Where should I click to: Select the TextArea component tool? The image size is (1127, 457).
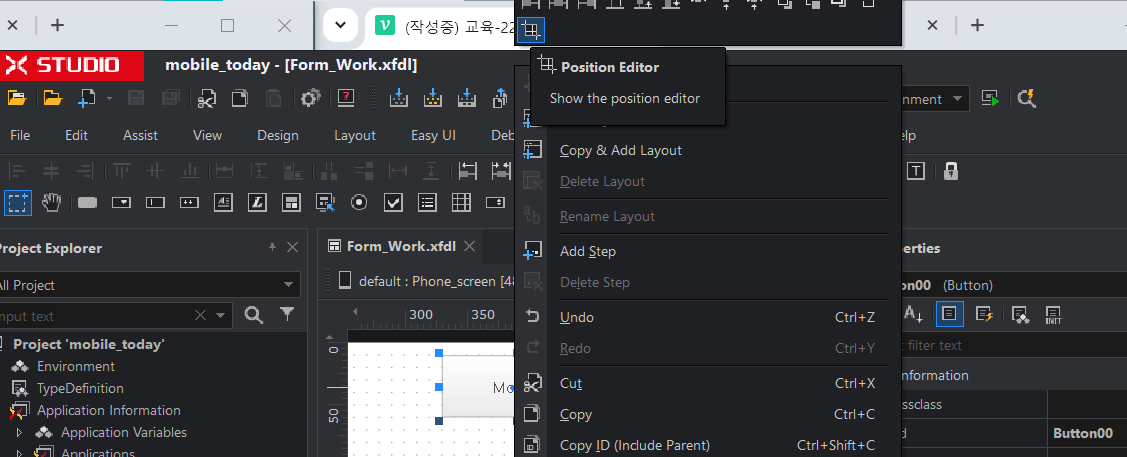pos(223,203)
